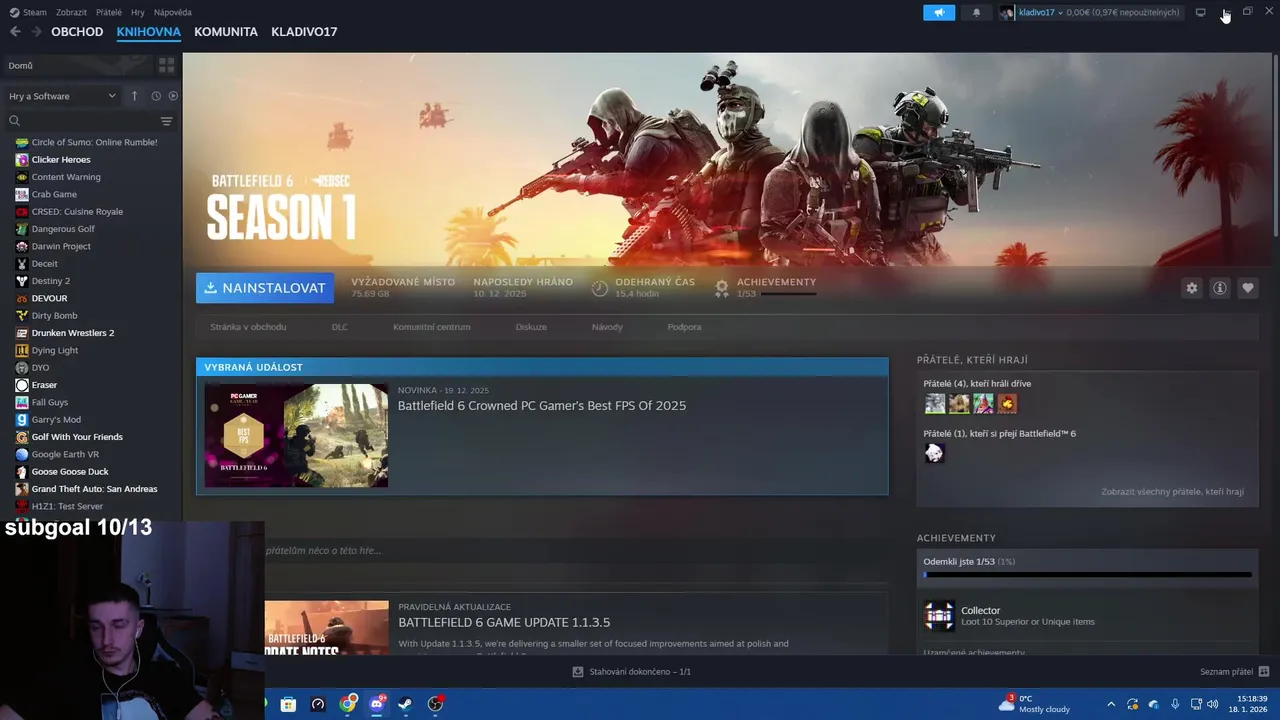This screenshot has height=720, width=1280.
Task: Click Zobrazit všechny přátele, kteří hrají
Action: [1172, 492]
